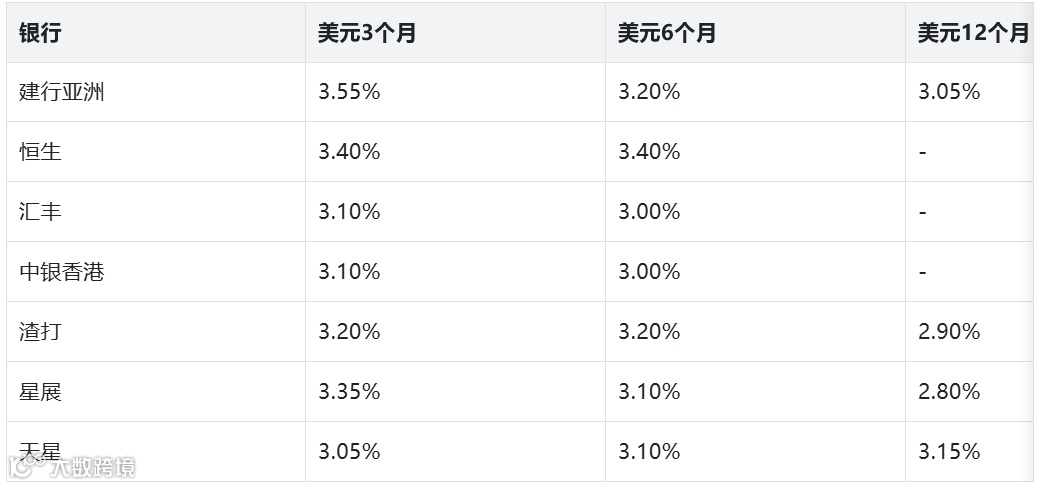Click the 渣打 bank name cell
Screen dimensions: 1038x486
40,331
